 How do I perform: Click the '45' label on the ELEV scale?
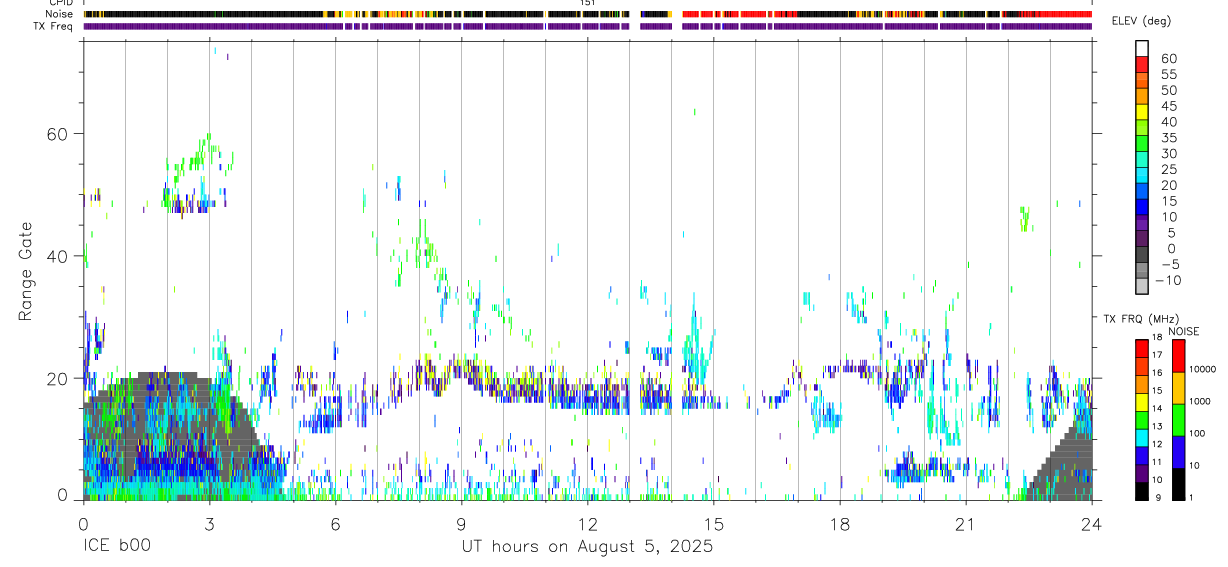tap(1168, 106)
